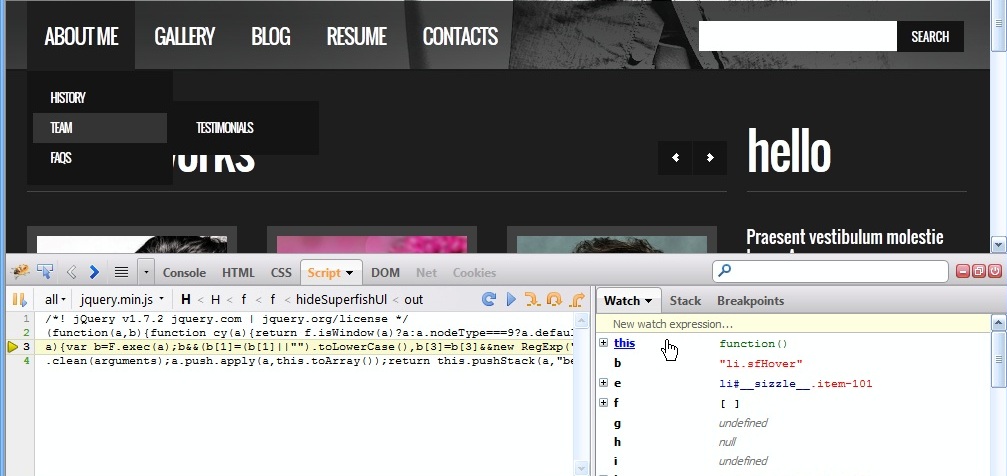Expand the 'e' variable in Watch panel
This screenshot has height=476, width=1007.
[604, 383]
